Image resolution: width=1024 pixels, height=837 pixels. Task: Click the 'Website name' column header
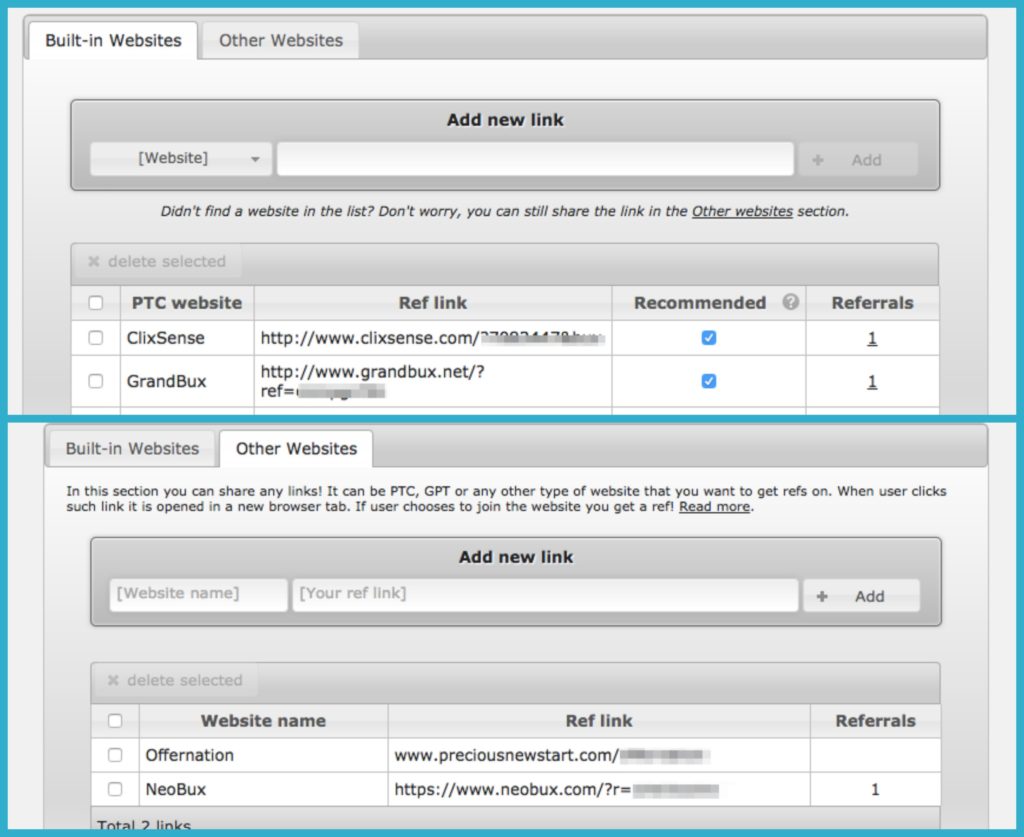(x=263, y=721)
